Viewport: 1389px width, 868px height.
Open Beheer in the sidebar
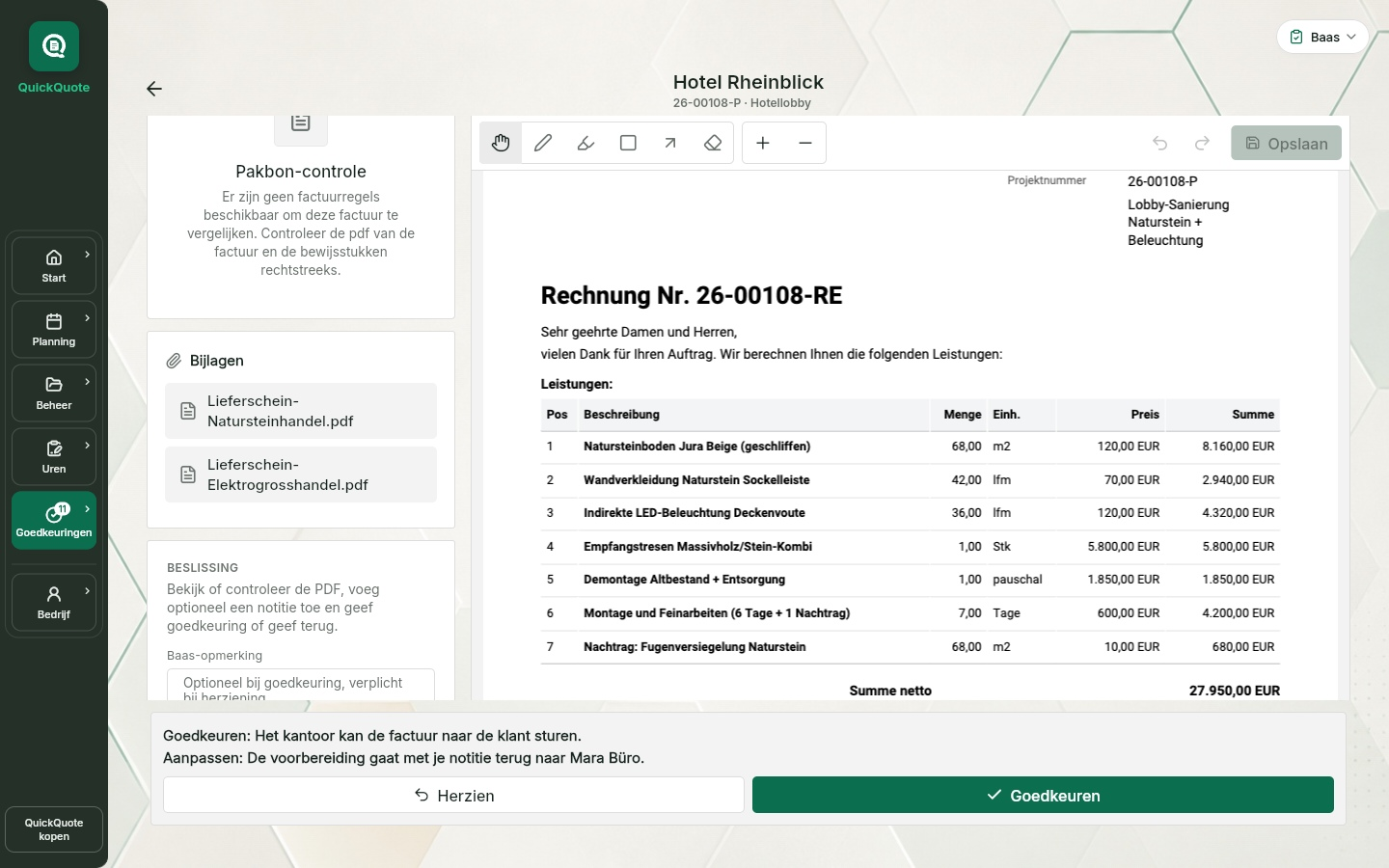pyautogui.click(x=54, y=393)
